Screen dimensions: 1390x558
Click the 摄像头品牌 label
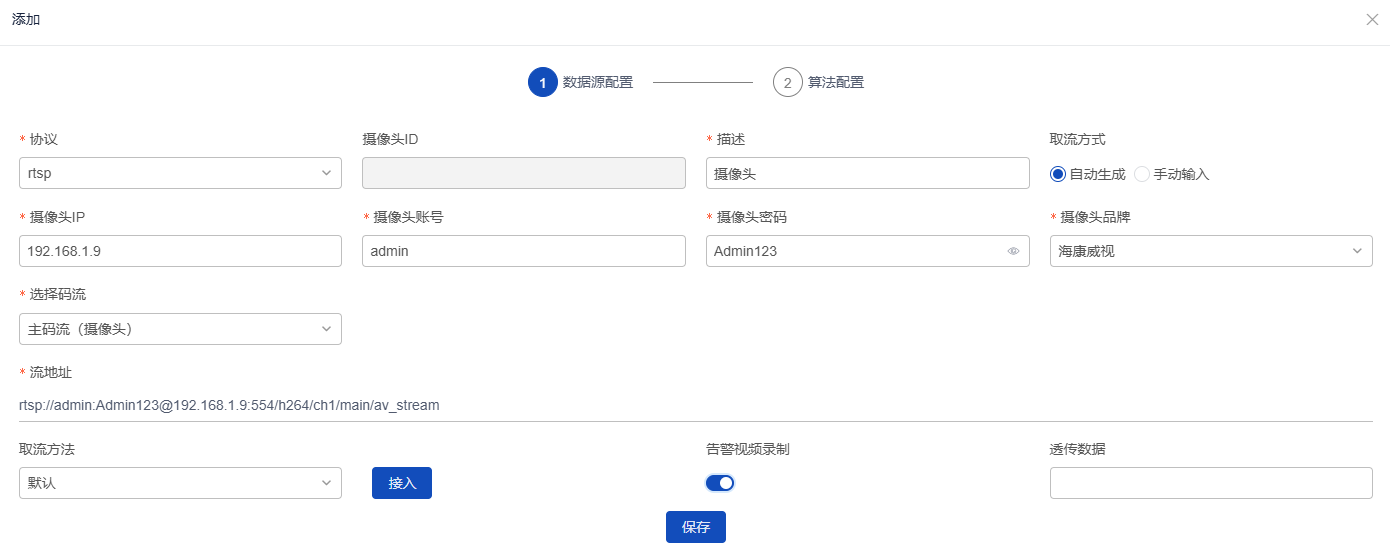click(1095, 217)
